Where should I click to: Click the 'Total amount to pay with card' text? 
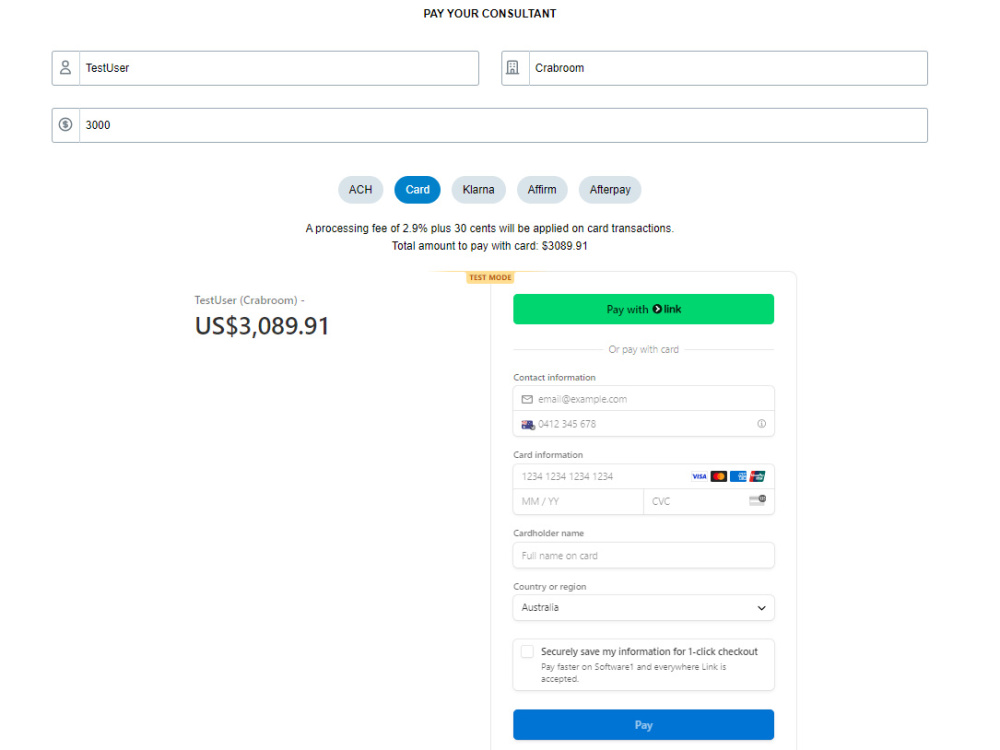490,246
